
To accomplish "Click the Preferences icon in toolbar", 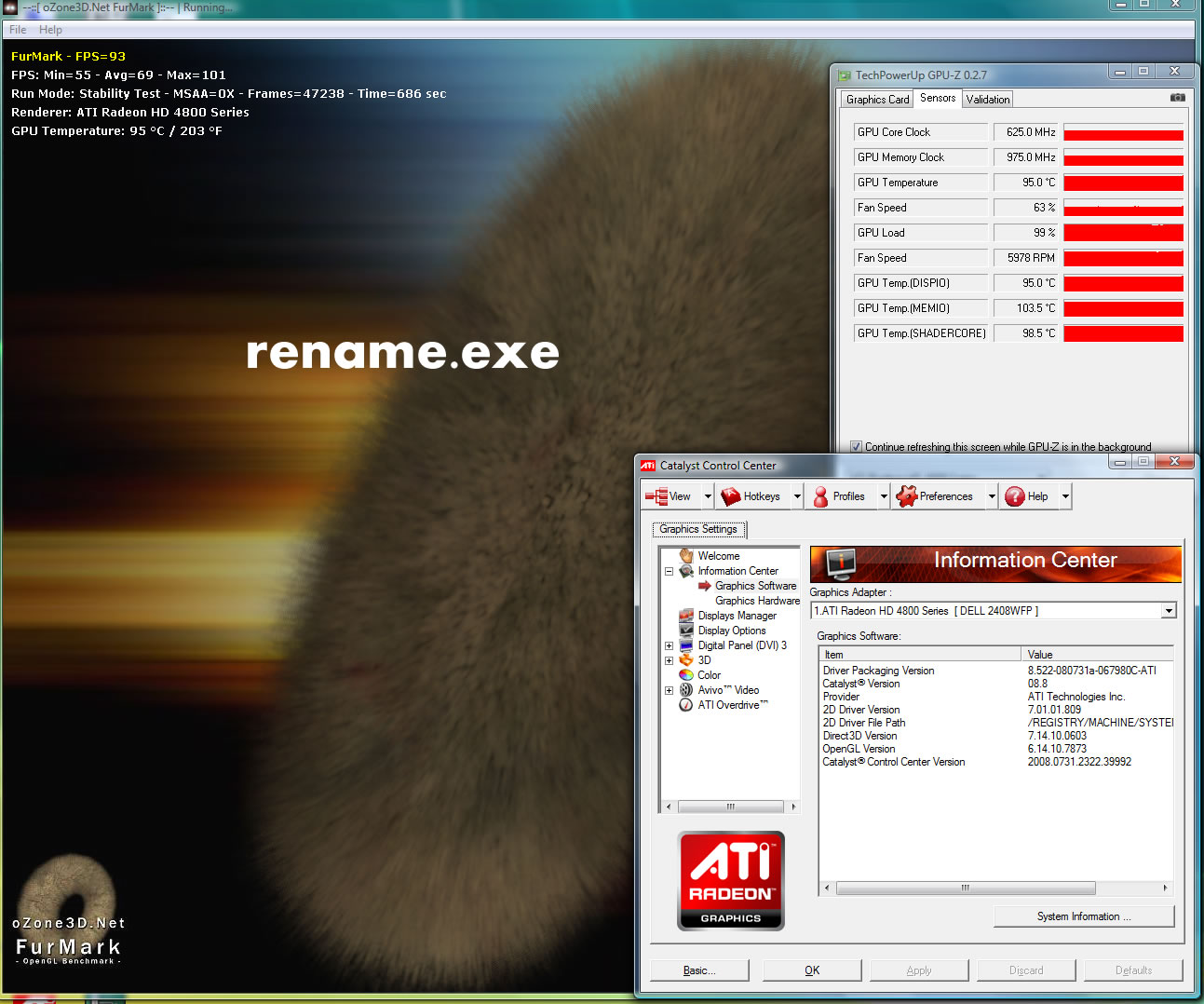I will pos(906,496).
